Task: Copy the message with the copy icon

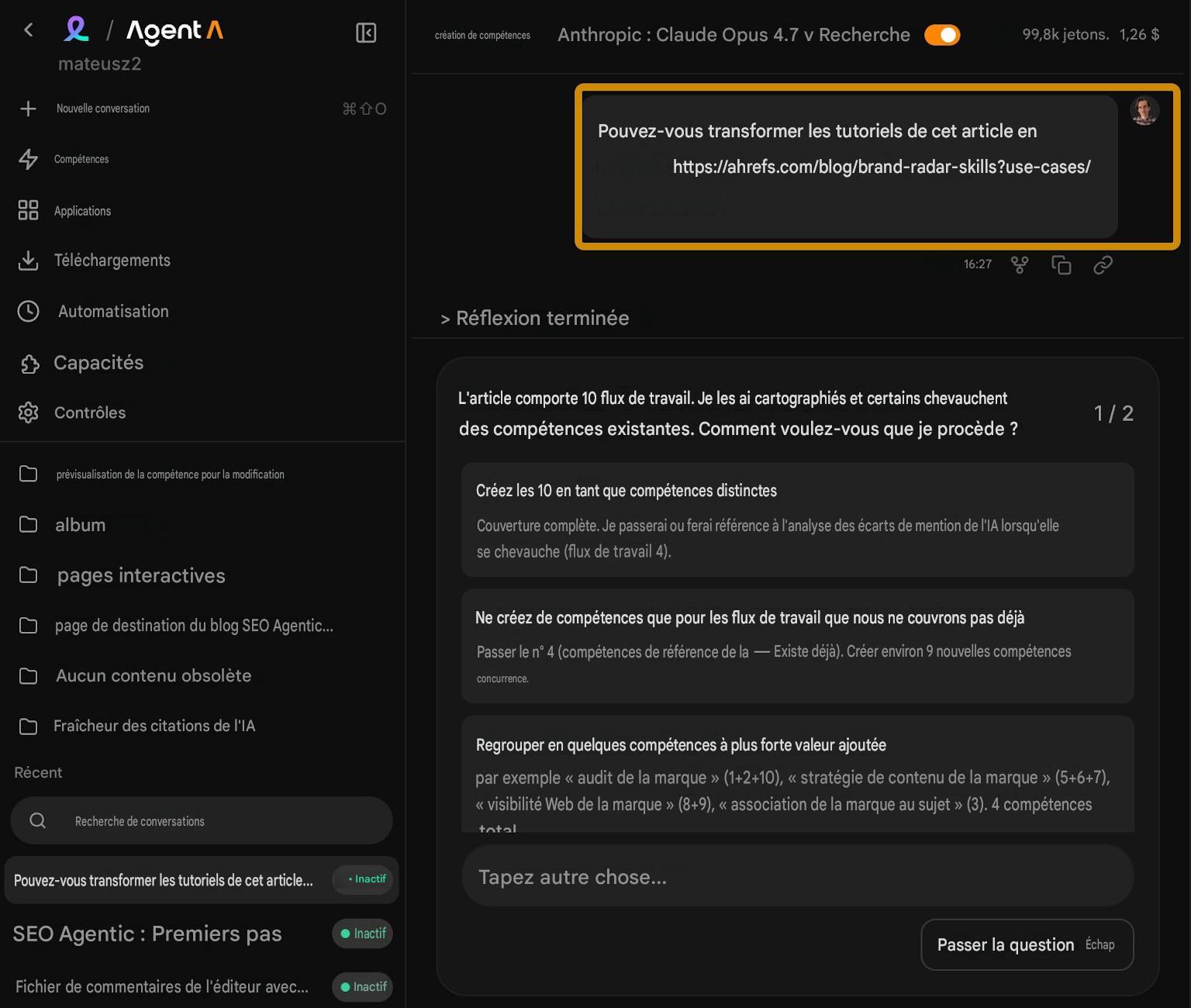Action: pyautogui.click(x=1062, y=265)
